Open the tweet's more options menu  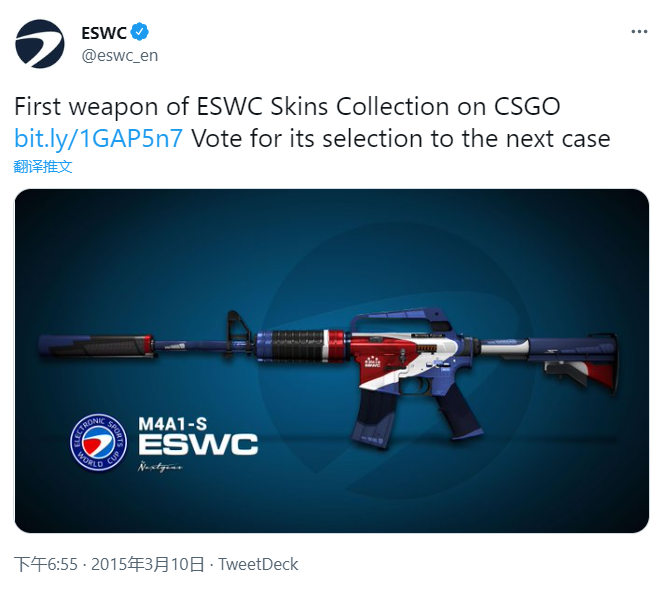pos(639,32)
